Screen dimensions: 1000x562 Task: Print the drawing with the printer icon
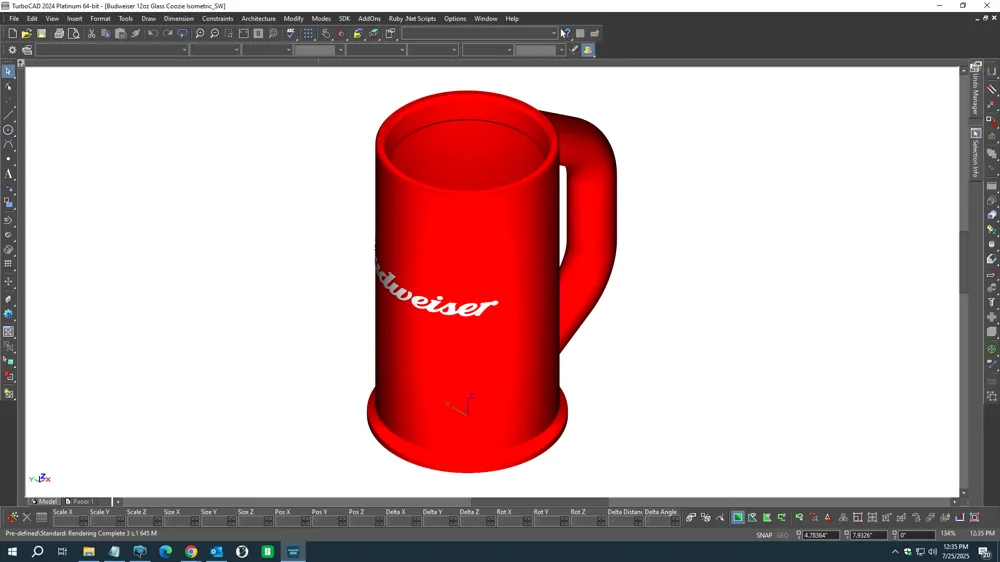tap(59, 33)
